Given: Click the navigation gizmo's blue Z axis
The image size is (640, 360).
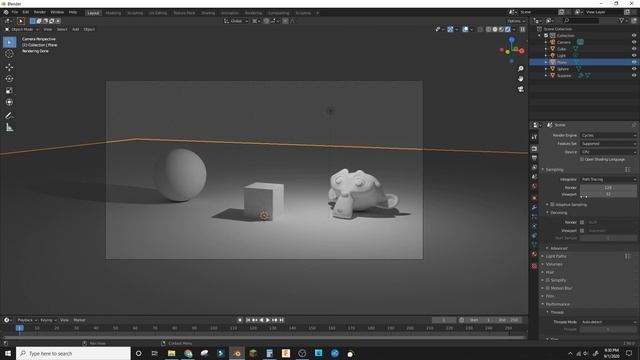Looking at the screenshot, I should tap(511, 40).
